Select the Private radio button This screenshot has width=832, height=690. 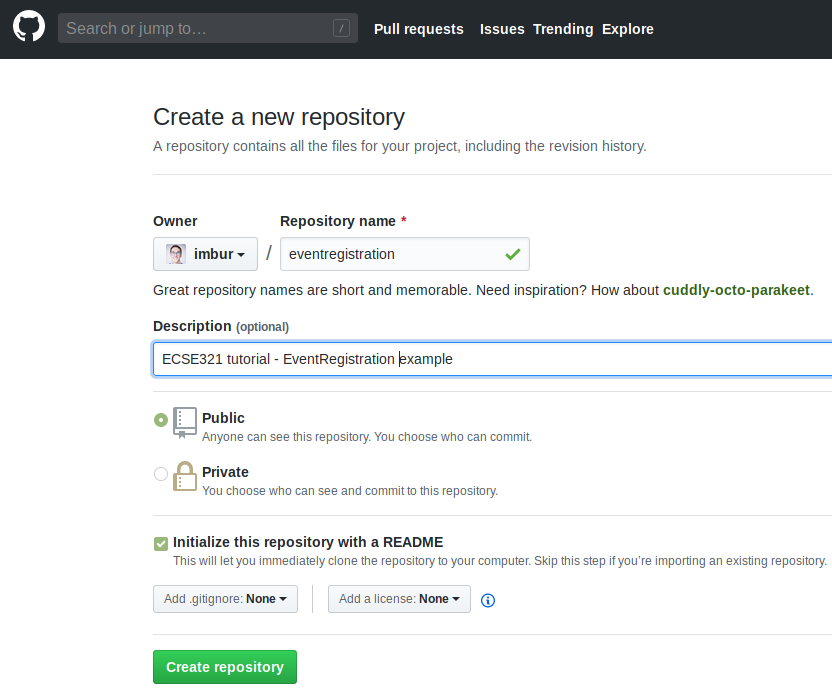coord(161,474)
